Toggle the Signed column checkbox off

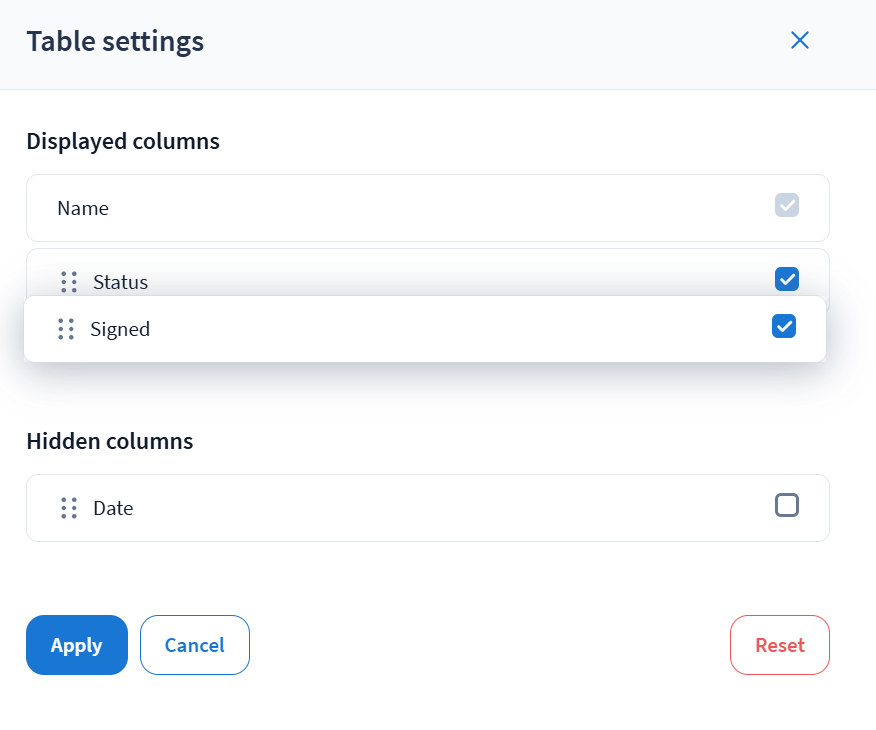[784, 326]
